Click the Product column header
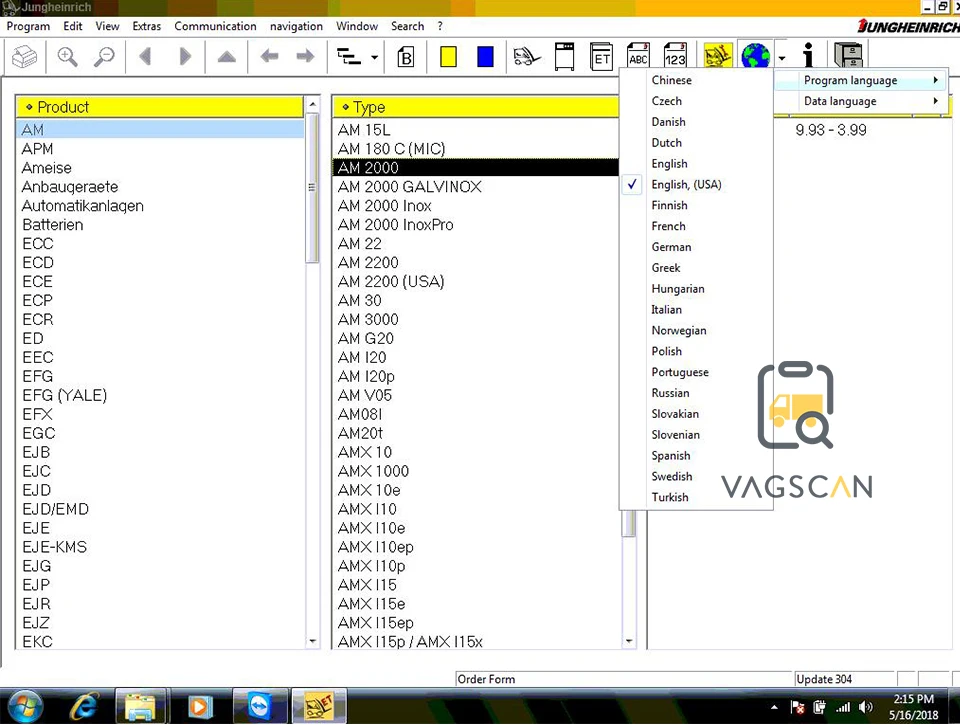Image resolution: width=960 pixels, height=725 pixels. pos(159,107)
